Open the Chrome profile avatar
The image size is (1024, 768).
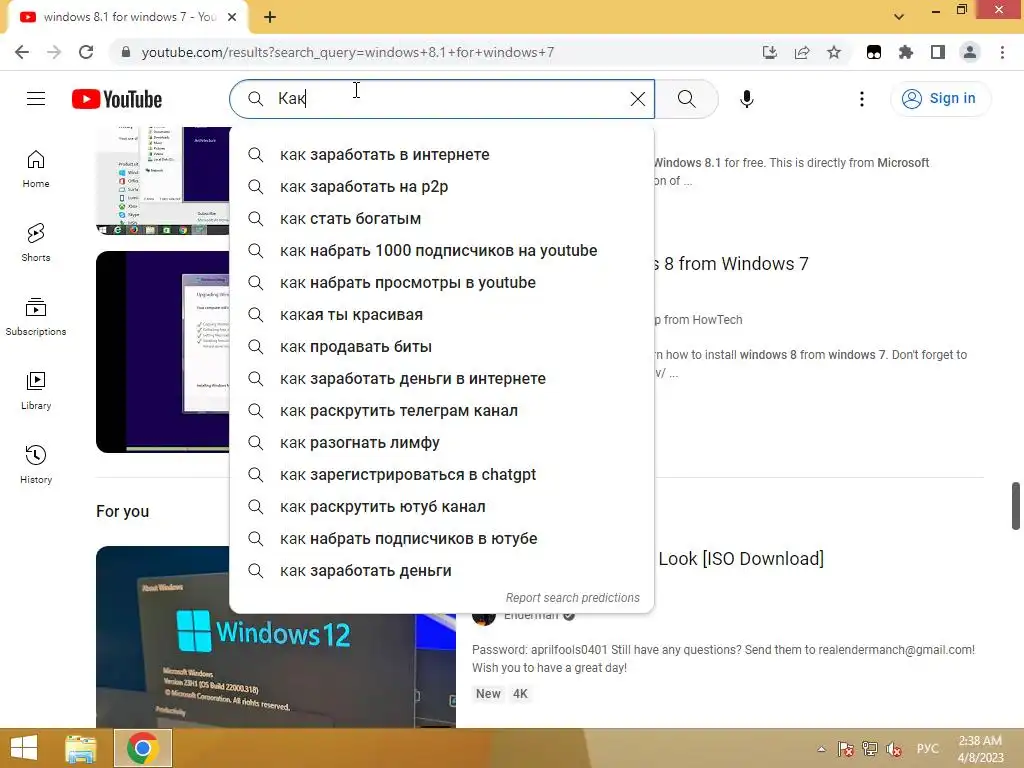pyautogui.click(x=970, y=52)
